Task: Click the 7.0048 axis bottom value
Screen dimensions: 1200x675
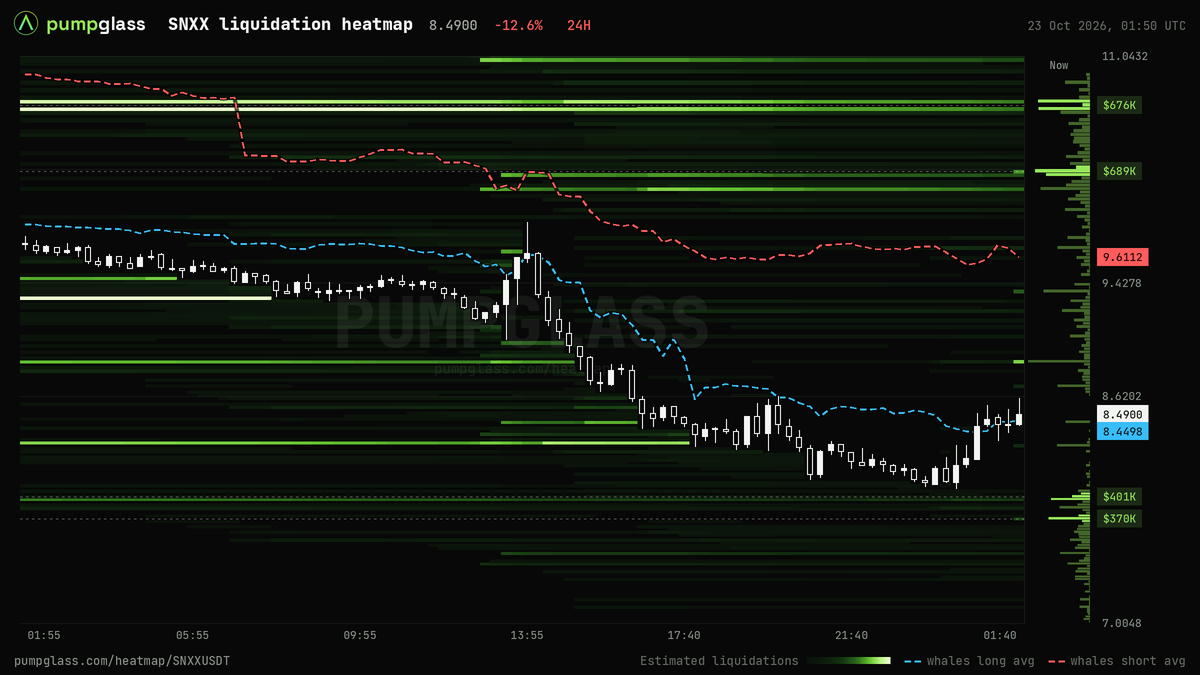Action: (1121, 623)
